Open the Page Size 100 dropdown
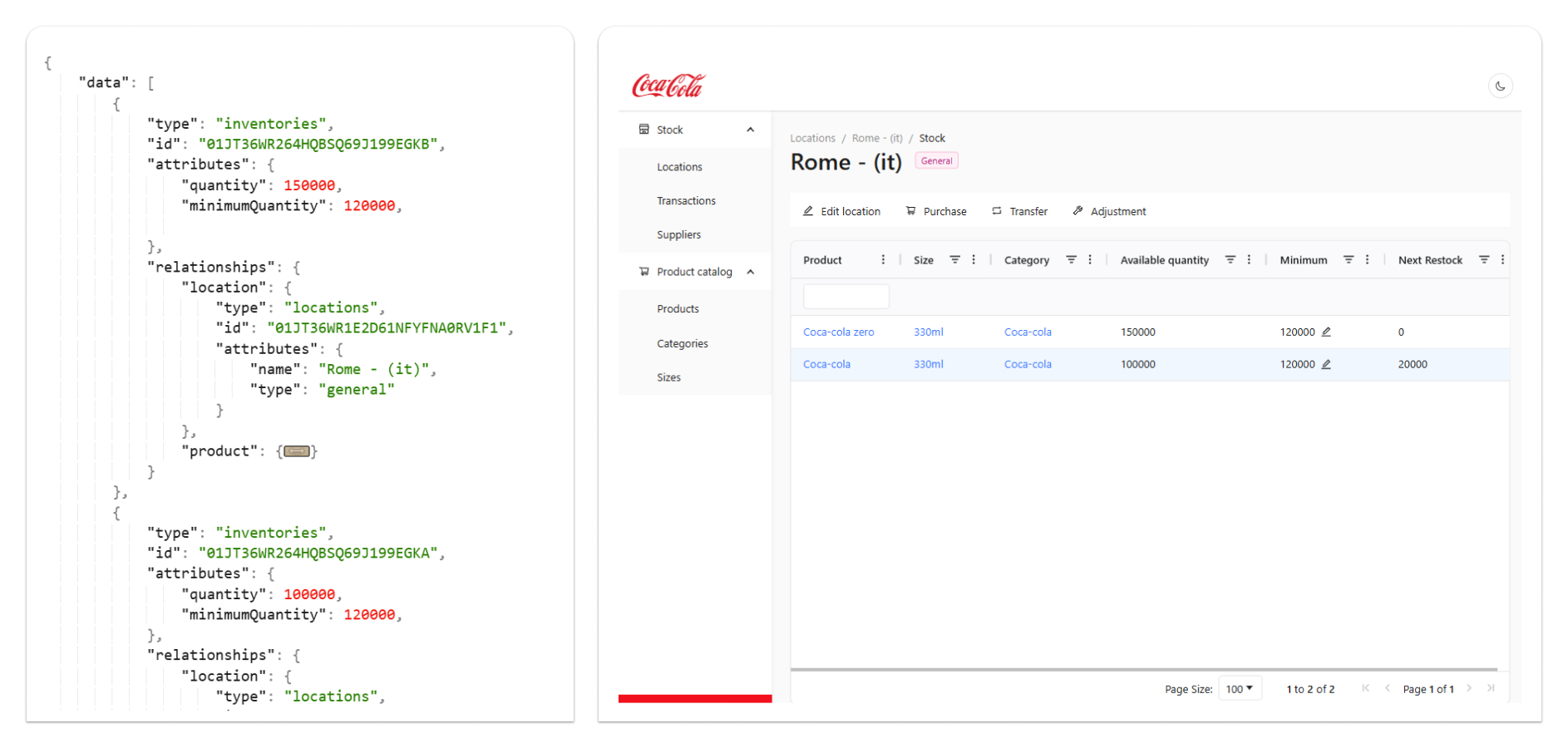 coord(1240,689)
